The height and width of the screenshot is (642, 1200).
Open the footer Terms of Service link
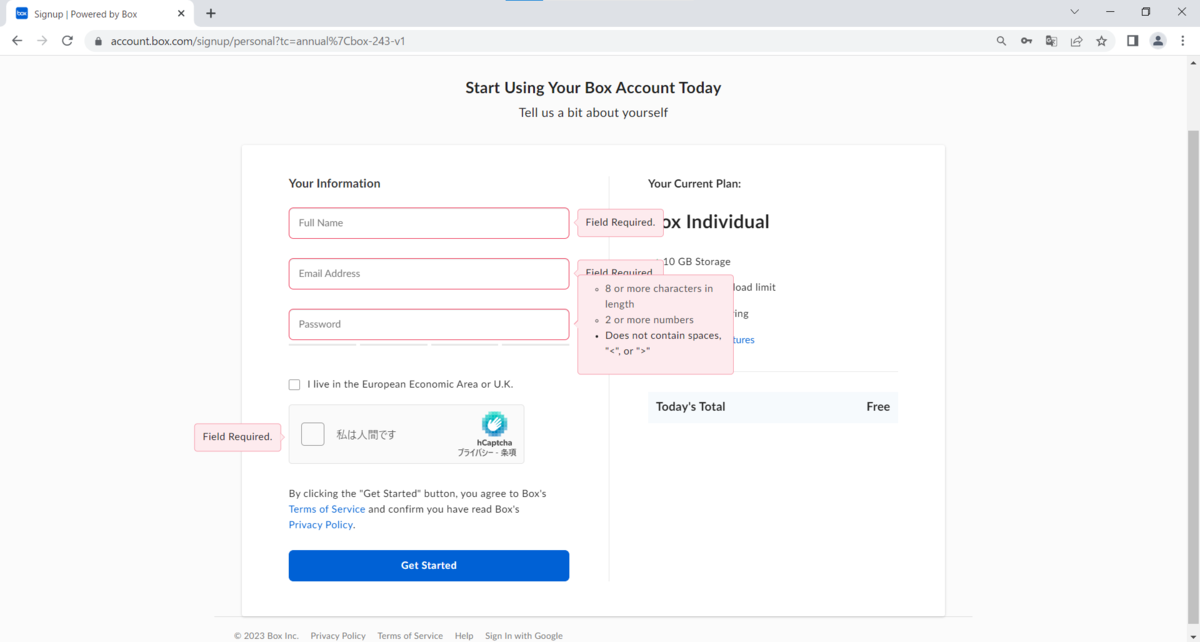(x=410, y=636)
